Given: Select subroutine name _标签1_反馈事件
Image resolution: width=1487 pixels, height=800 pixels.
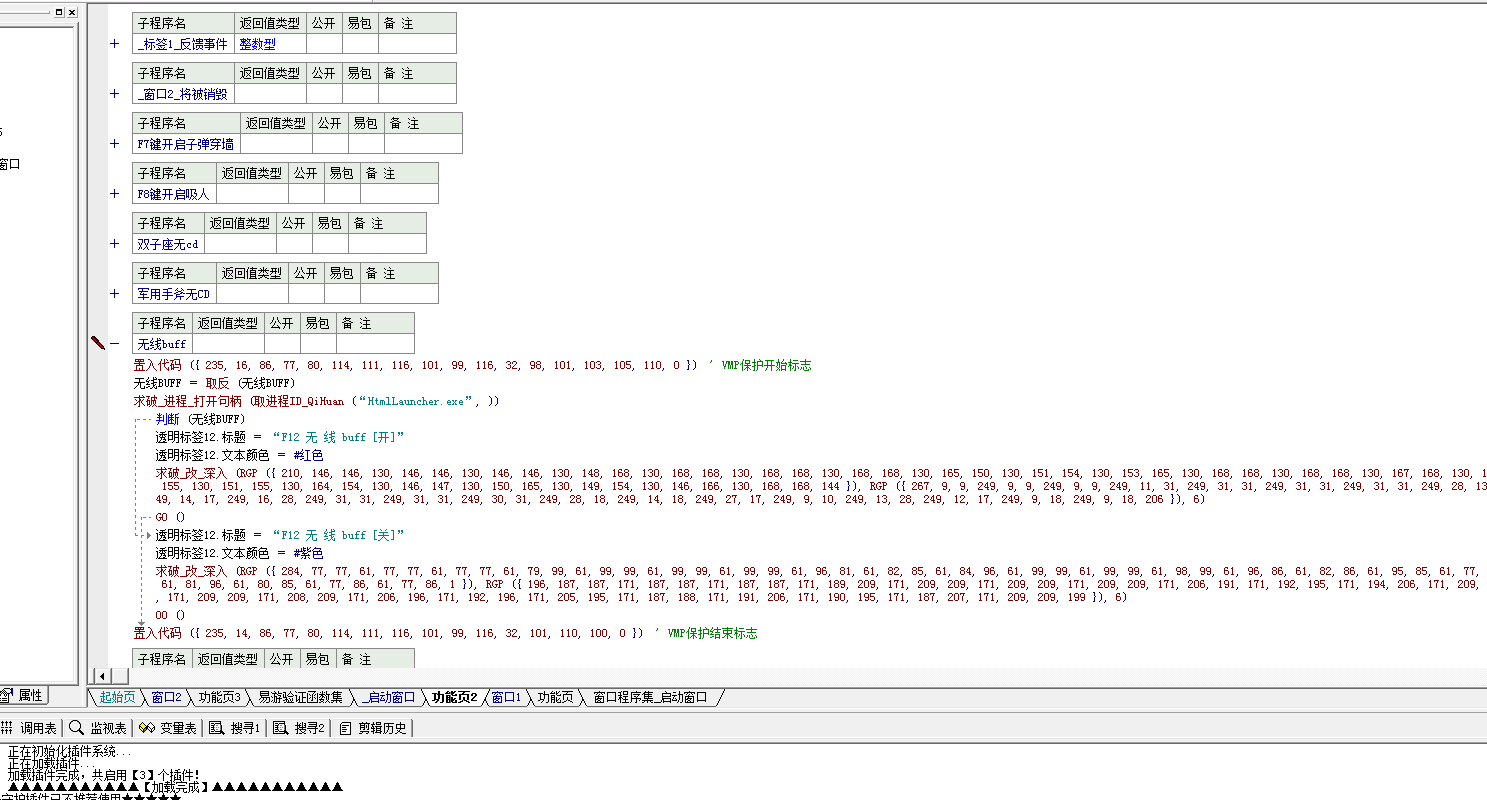Looking at the screenshot, I should click(183, 44).
